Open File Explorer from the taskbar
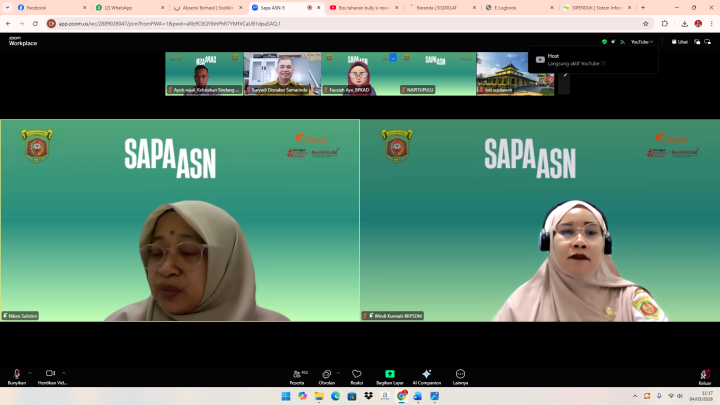 (319, 396)
